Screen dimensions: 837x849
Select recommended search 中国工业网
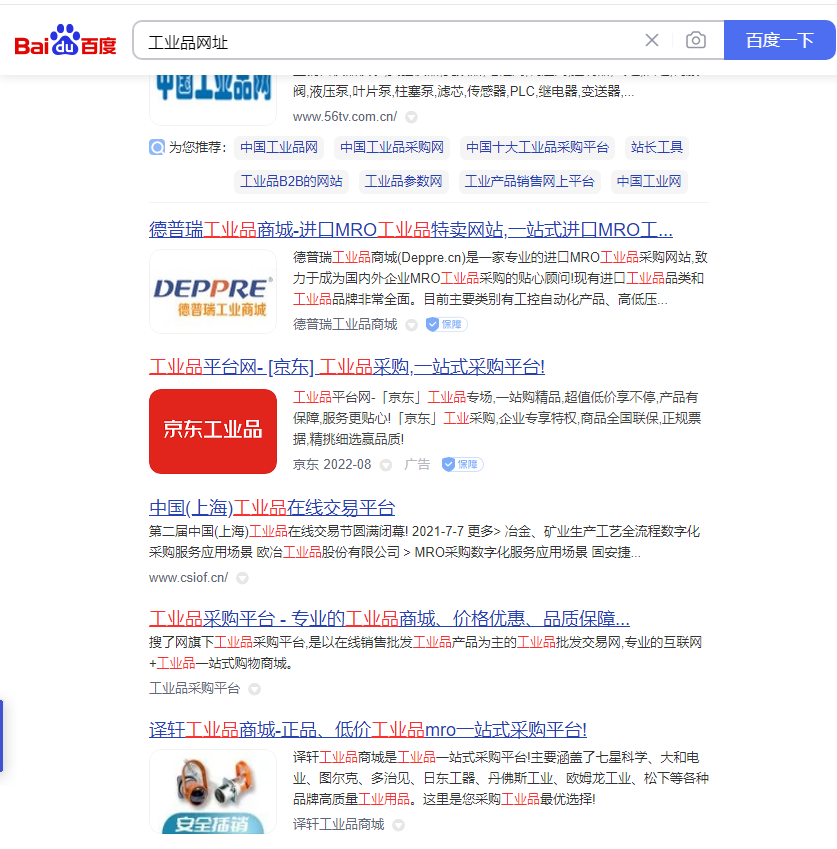click(x=649, y=181)
